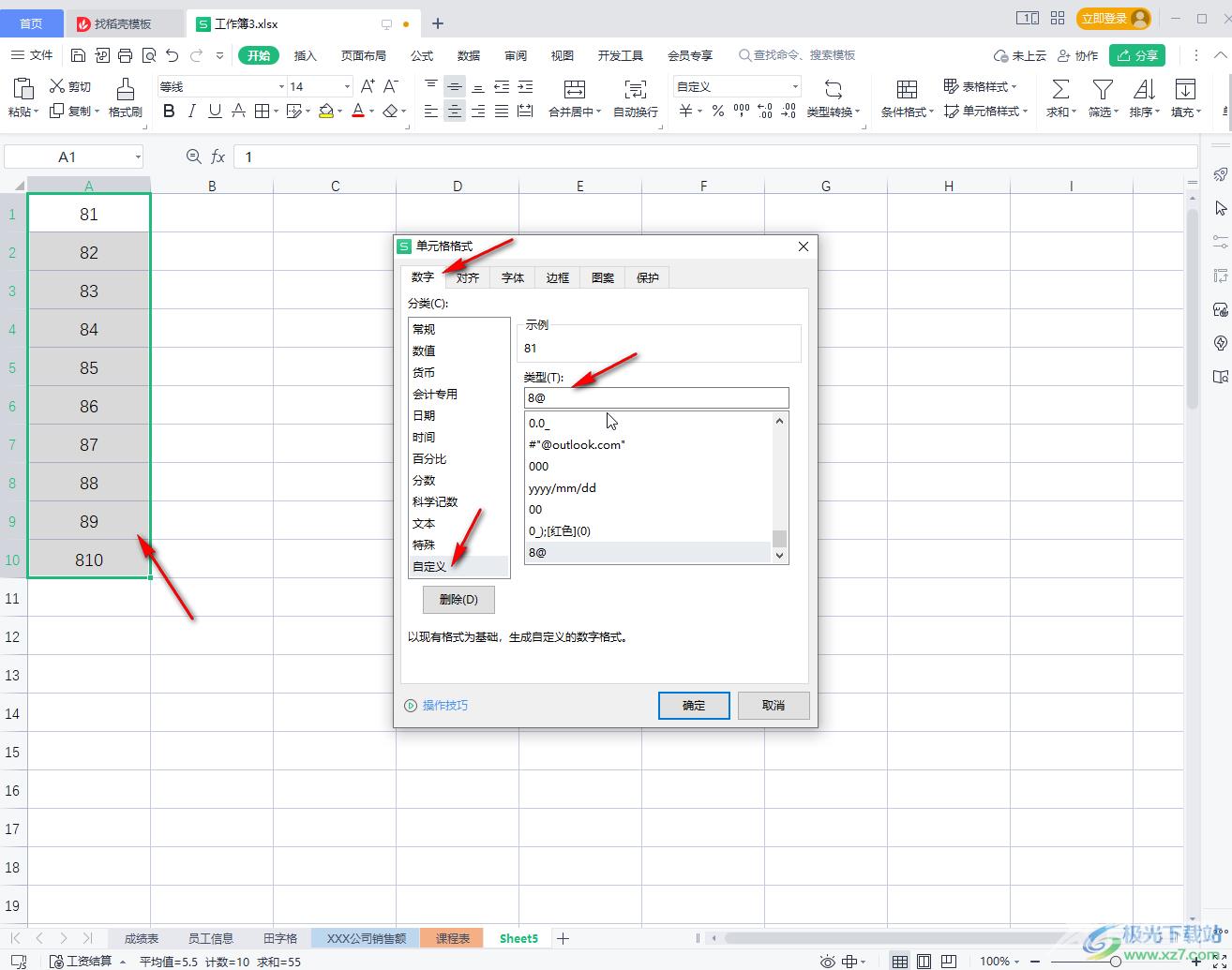Open the 文件 file menu
This screenshot has width=1232, height=970.
pyautogui.click(x=33, y=55)
